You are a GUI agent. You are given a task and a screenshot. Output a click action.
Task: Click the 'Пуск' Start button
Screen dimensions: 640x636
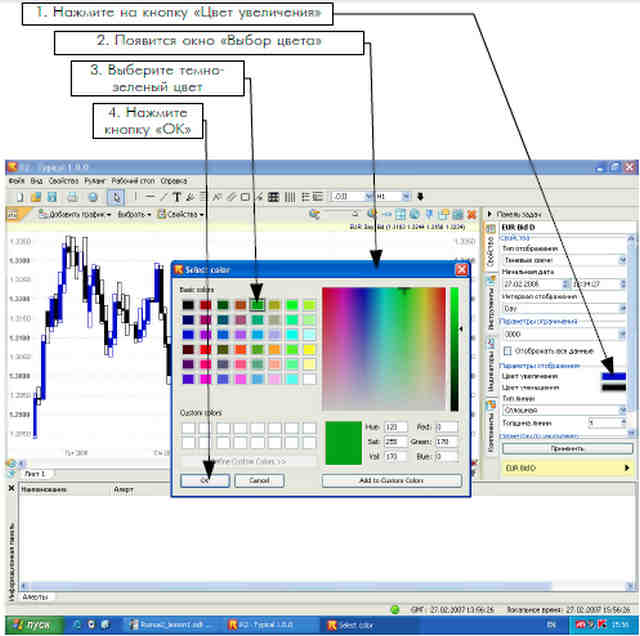point(34,625)
